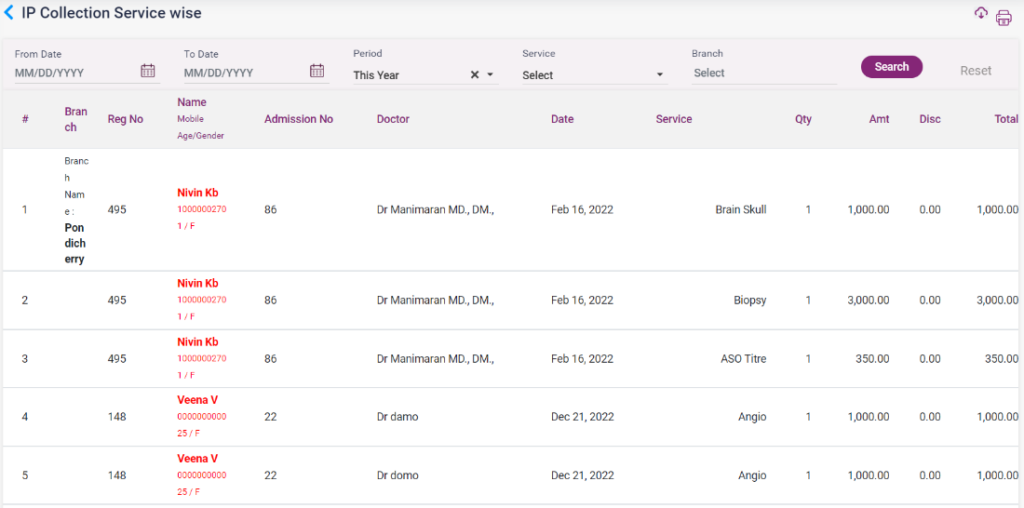1024x508 pixels.
Task: Click the Reg No column header
Action: 125,119
